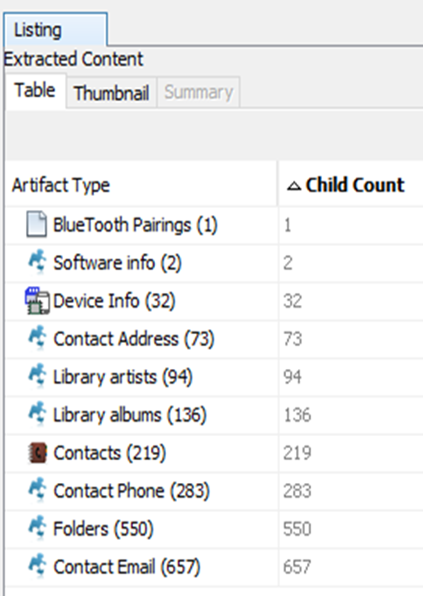Select the Table tab
This screenshot has height=596, width=423.
35,90
